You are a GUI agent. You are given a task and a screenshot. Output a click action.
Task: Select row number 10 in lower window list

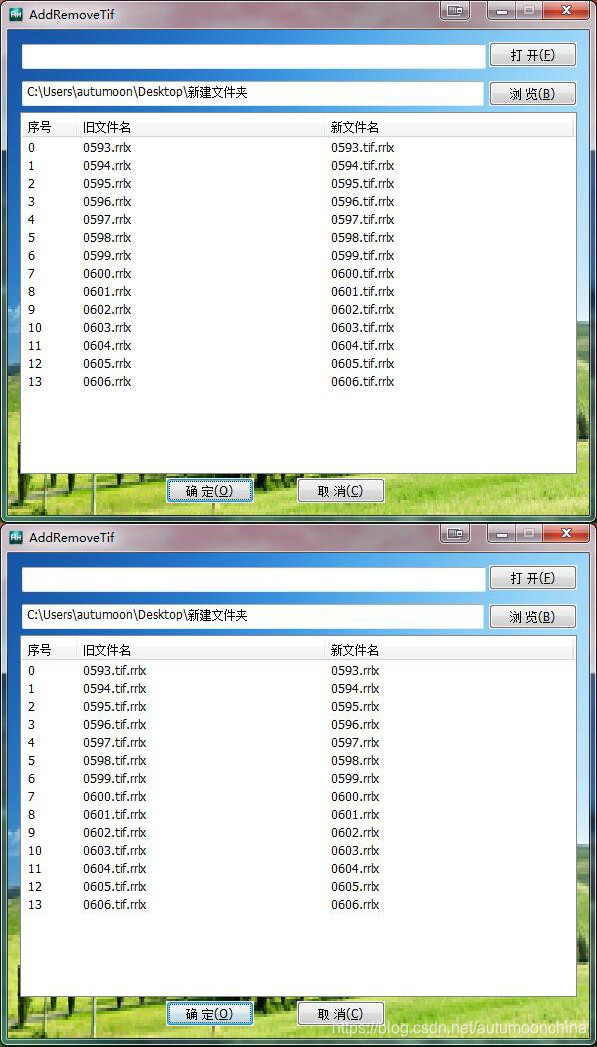coord(35,851)
